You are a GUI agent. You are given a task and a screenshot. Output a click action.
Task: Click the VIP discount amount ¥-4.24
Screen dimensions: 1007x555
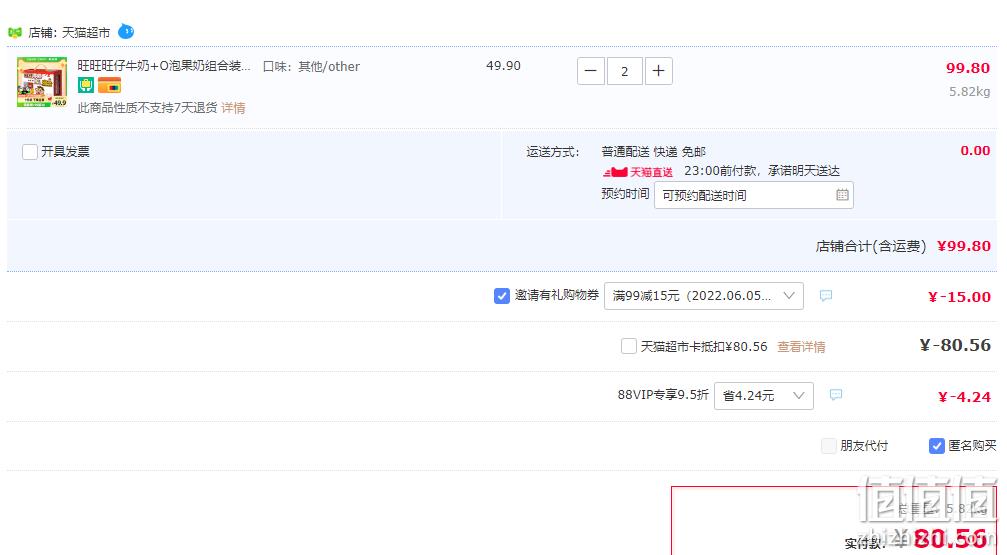[x=964, y=397]
